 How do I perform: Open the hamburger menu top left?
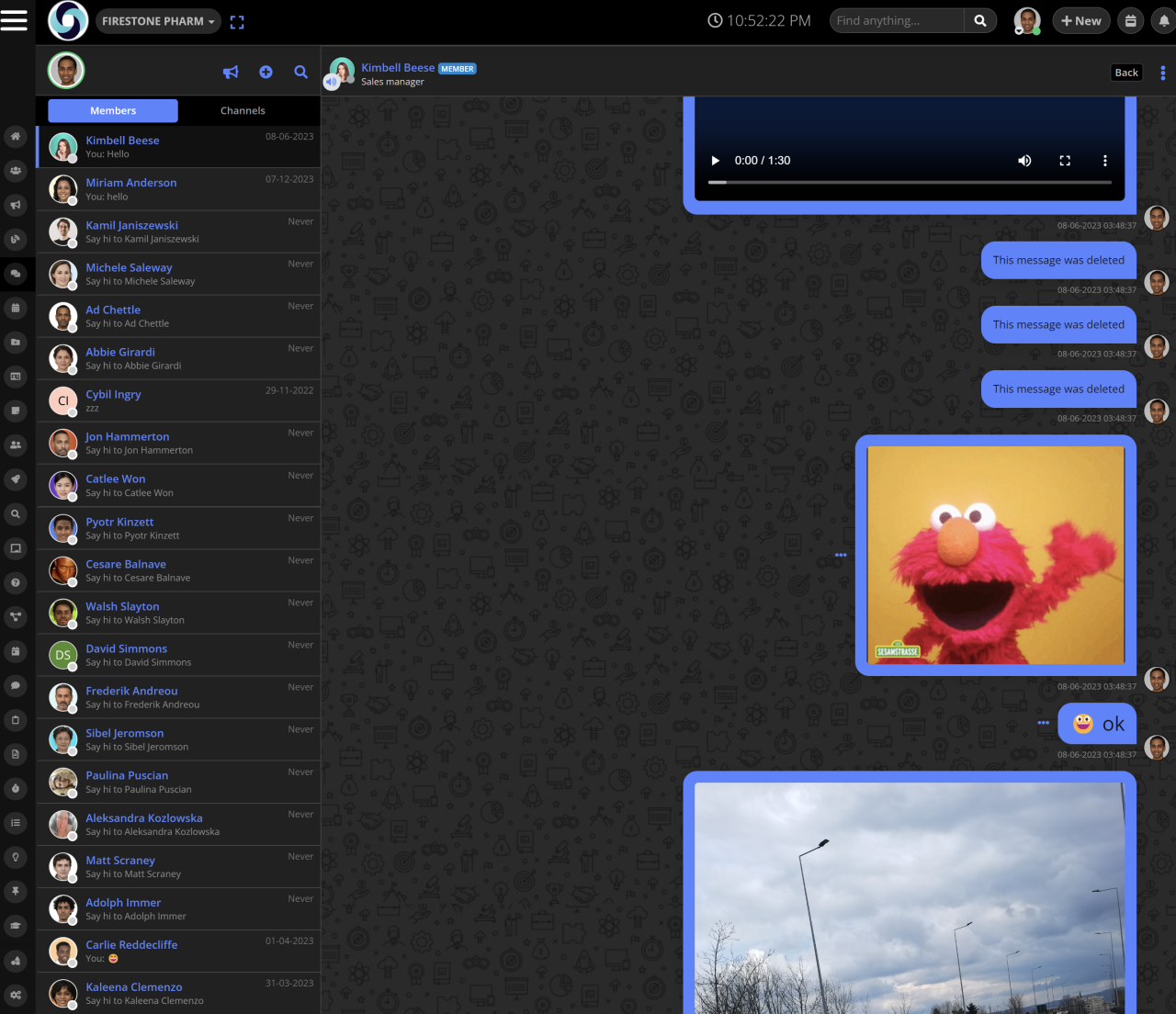(x=15, y=19)
